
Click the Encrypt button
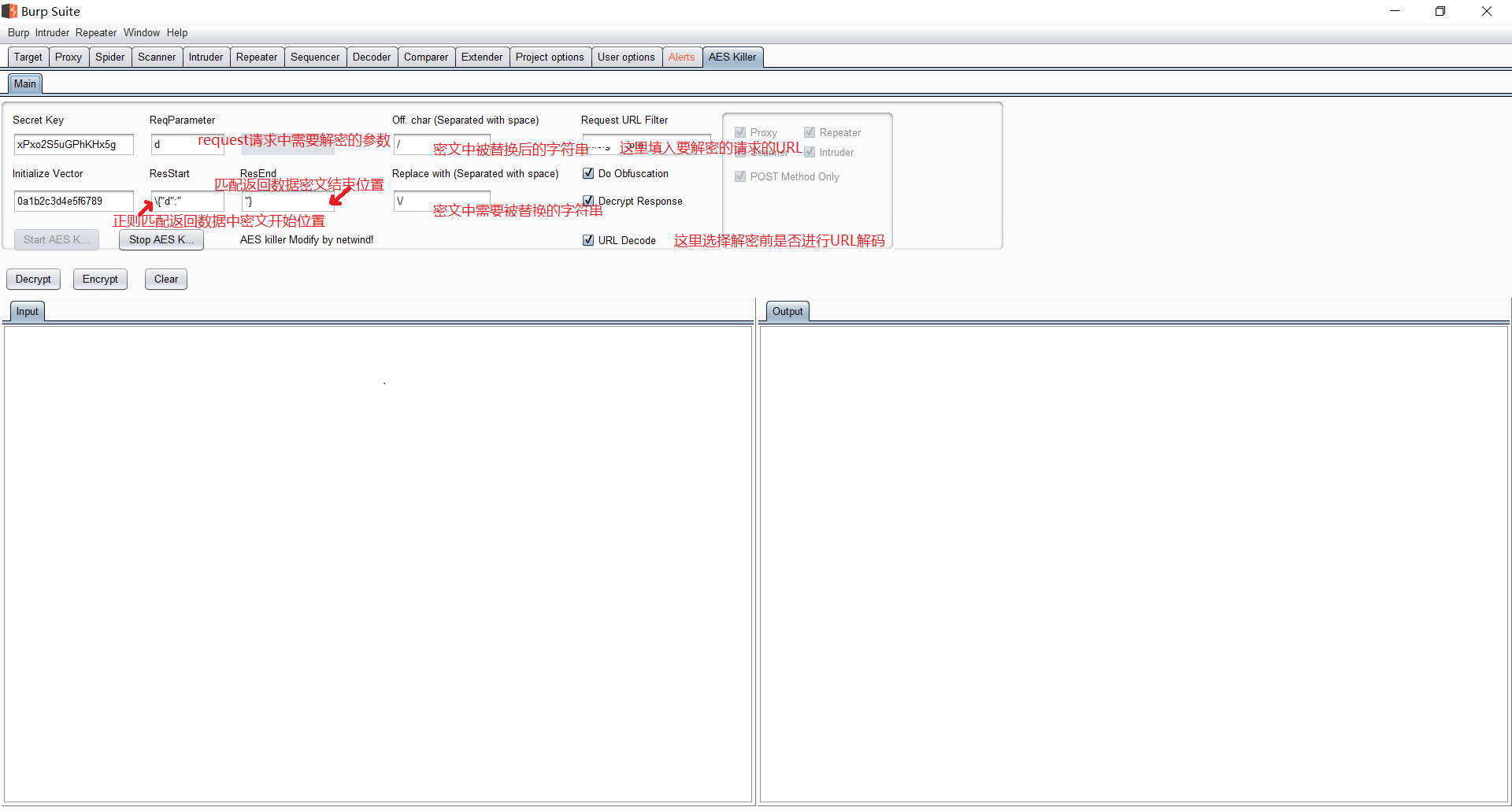coord(100,280)
